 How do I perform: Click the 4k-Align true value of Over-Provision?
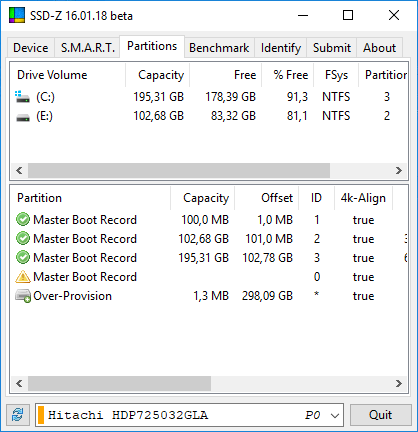[363, 296]
